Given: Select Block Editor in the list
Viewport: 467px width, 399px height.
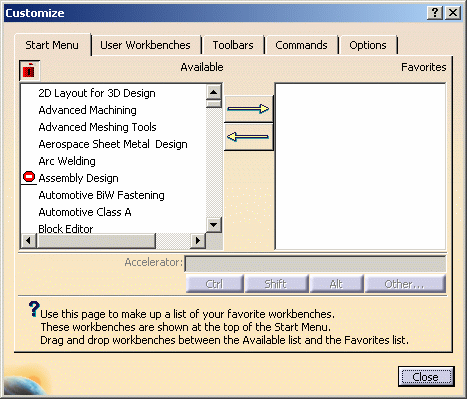Looking at the screenshot, I should [x=66, y=229].
